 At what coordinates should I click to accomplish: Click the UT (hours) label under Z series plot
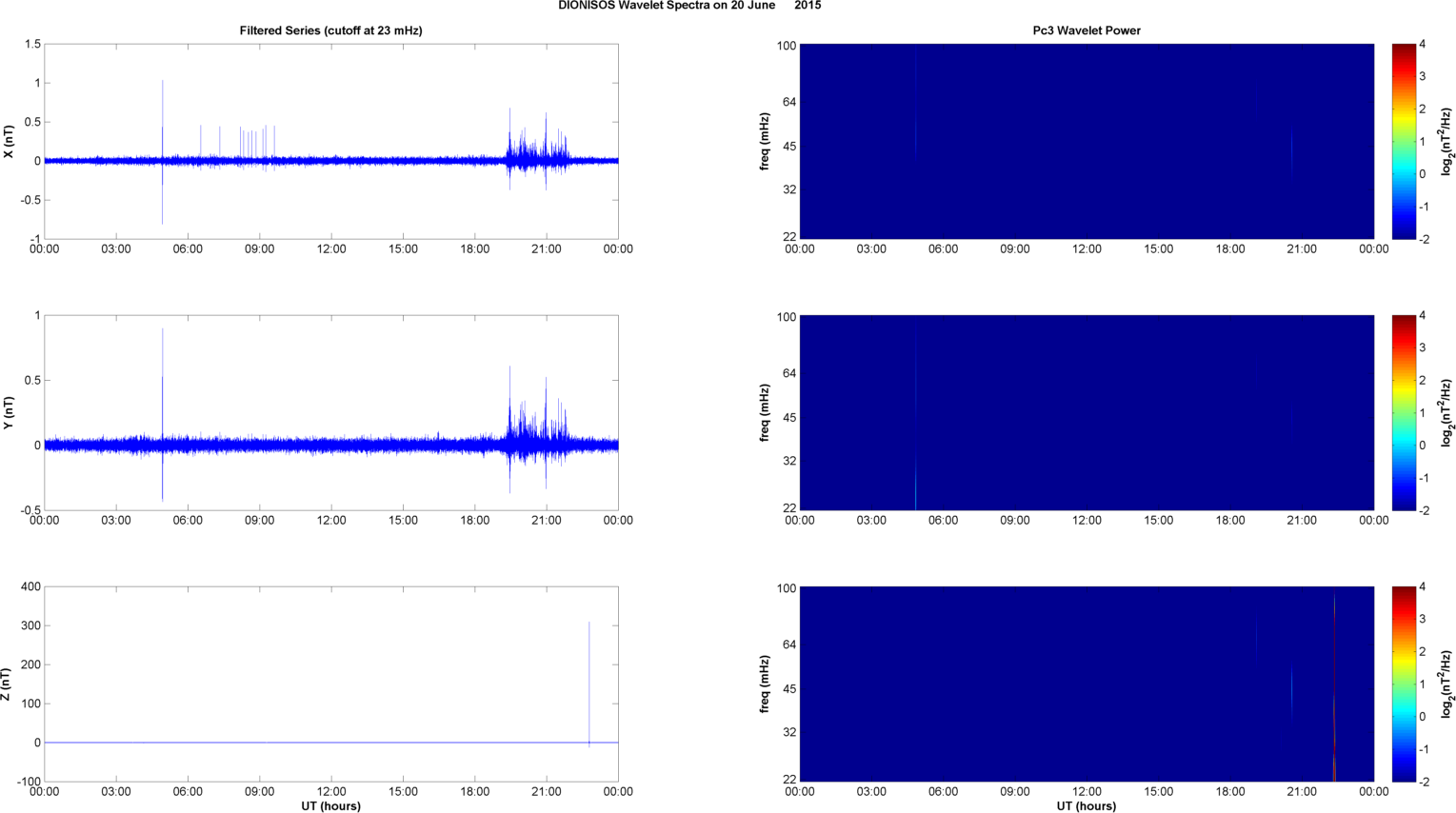[330, 806]
